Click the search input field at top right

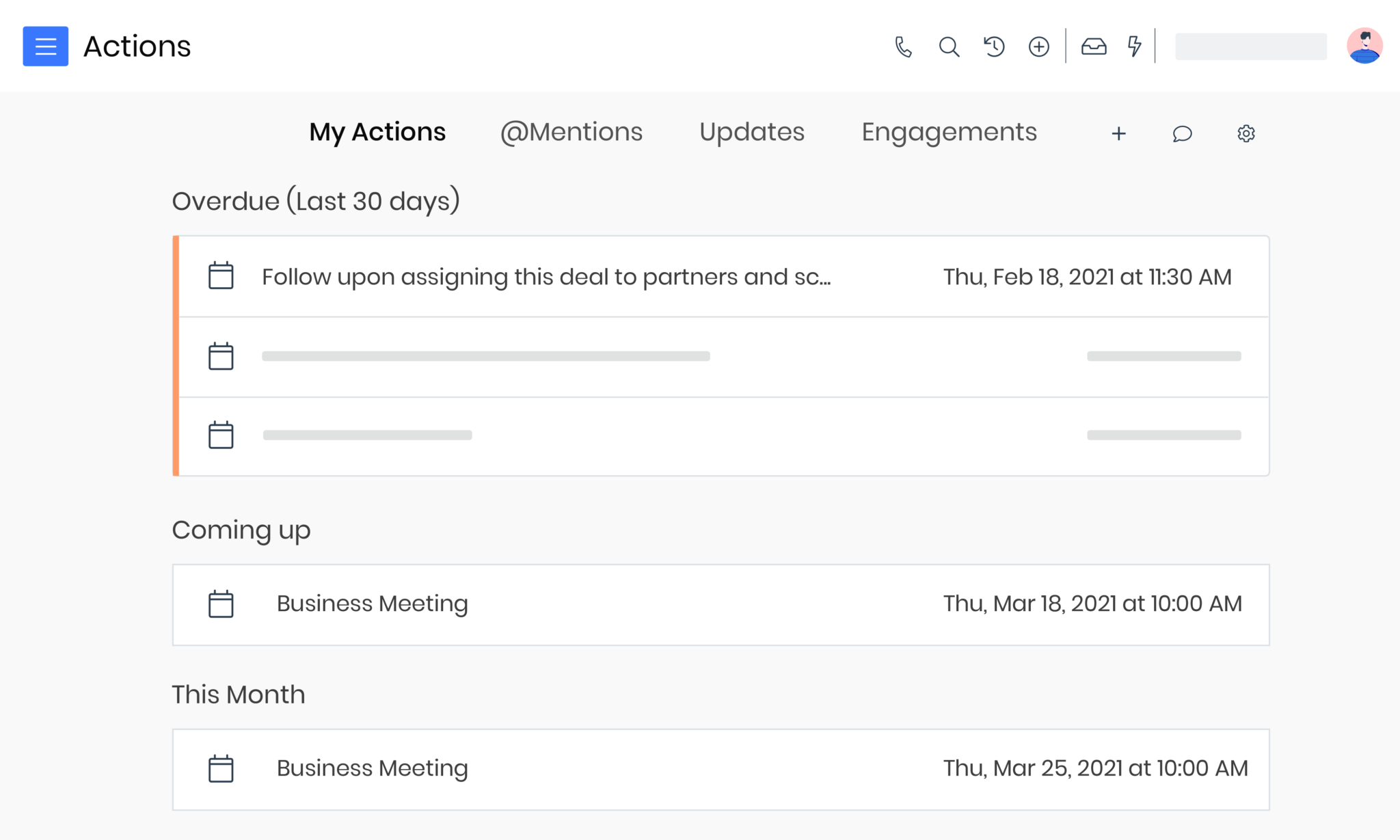pyautogui.click(x=1251, y=46)
